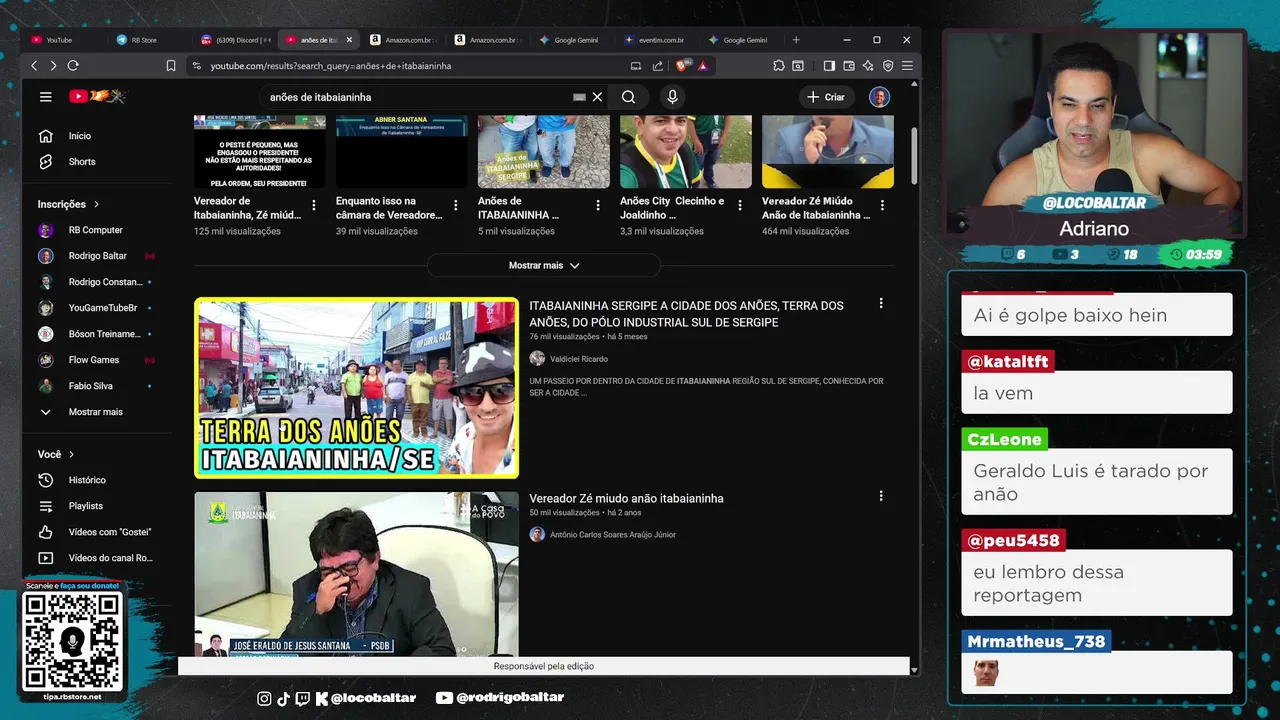Open options menu for Anões City Clecinho short

point(740,205)
